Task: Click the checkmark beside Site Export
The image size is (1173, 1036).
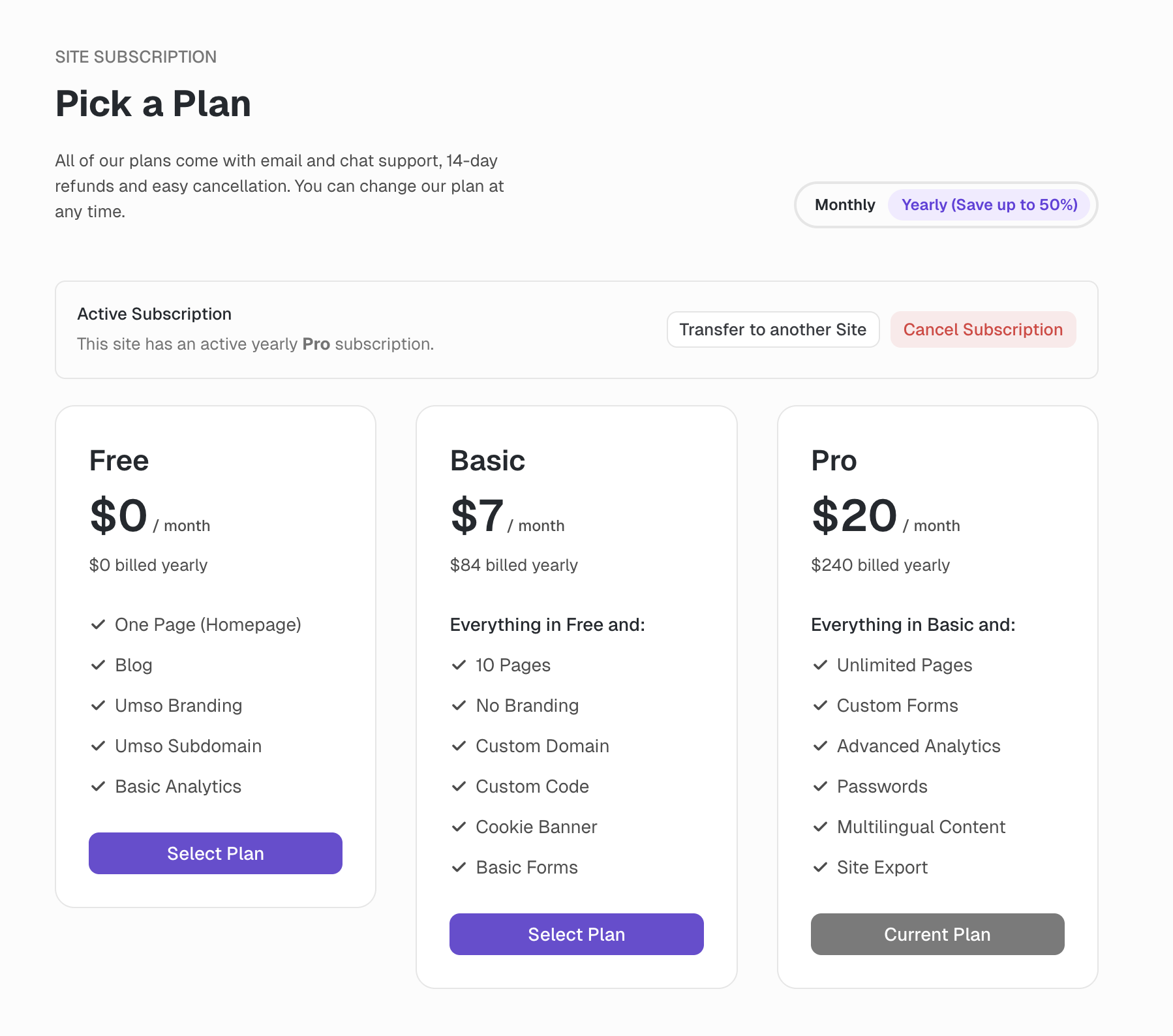Action: pos(820,867)
